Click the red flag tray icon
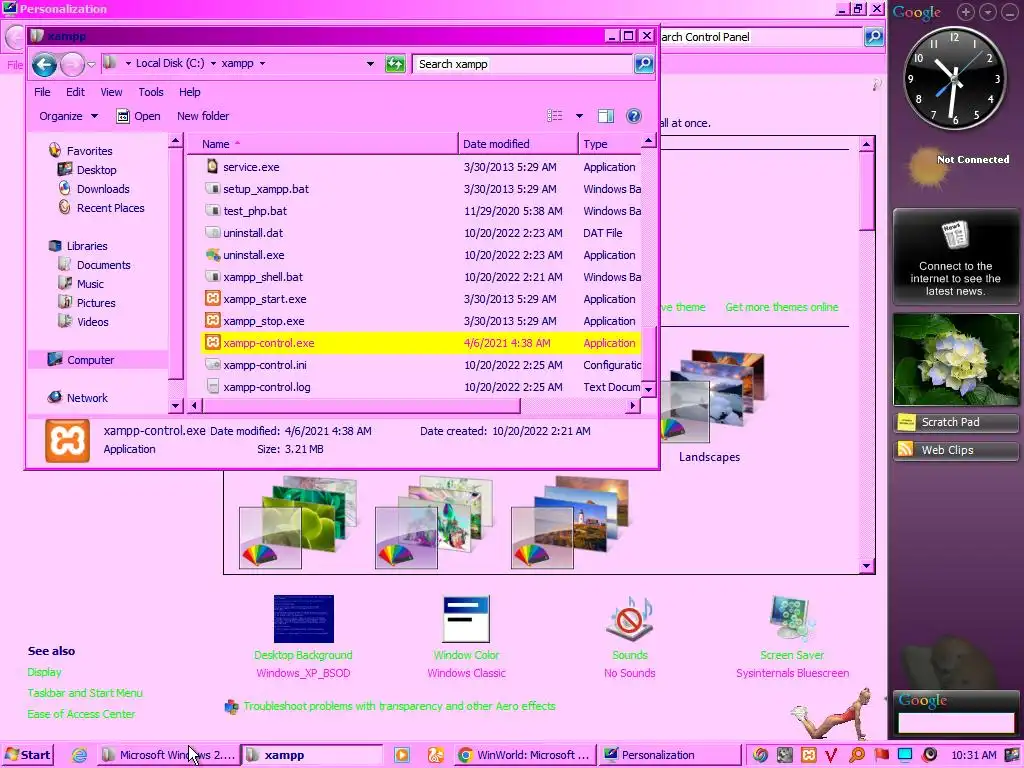 (x=881, y=755)
